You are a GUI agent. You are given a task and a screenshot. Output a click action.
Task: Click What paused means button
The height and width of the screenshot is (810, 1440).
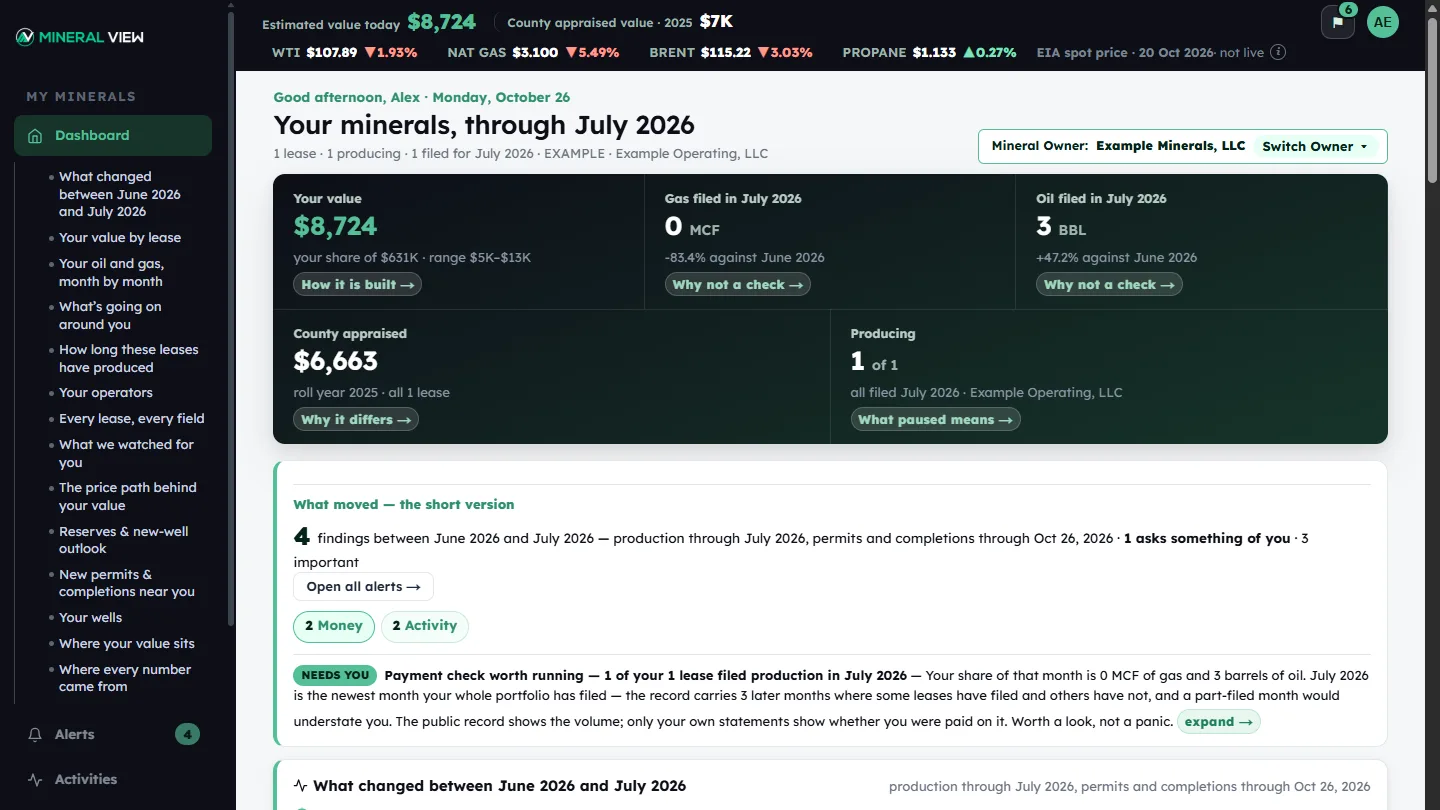point(935,420)
